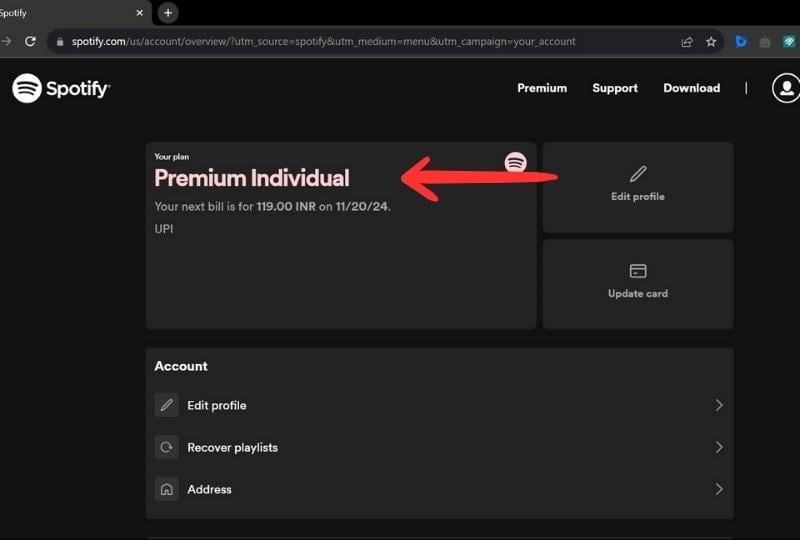800x540 pixels.
Task: Bookmark this page with star icon
Action: coord(711,42)
